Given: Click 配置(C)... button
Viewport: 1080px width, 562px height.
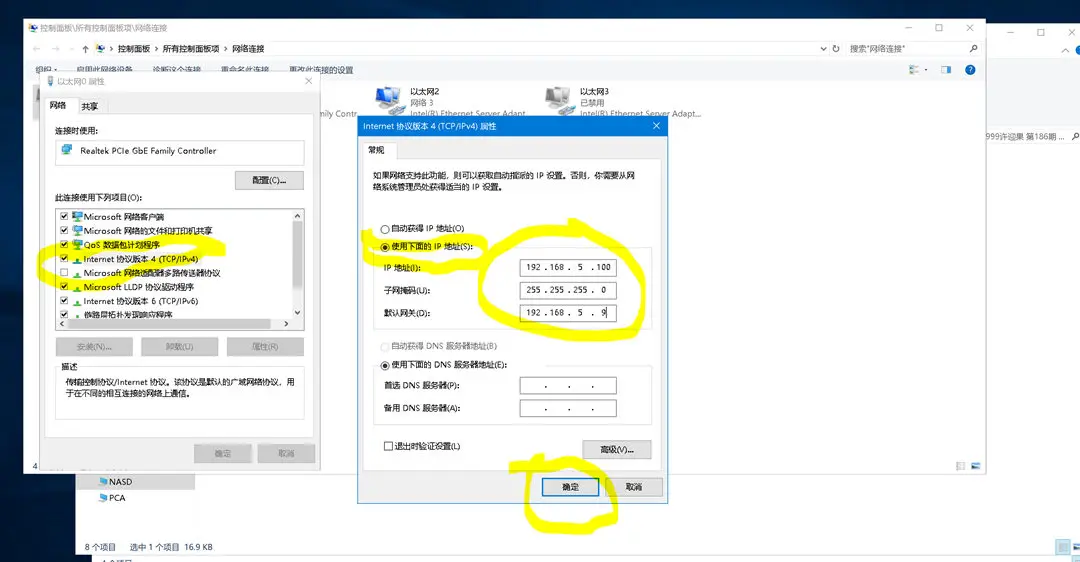Looking at the screenshot, I should click(x=269, y=180).
